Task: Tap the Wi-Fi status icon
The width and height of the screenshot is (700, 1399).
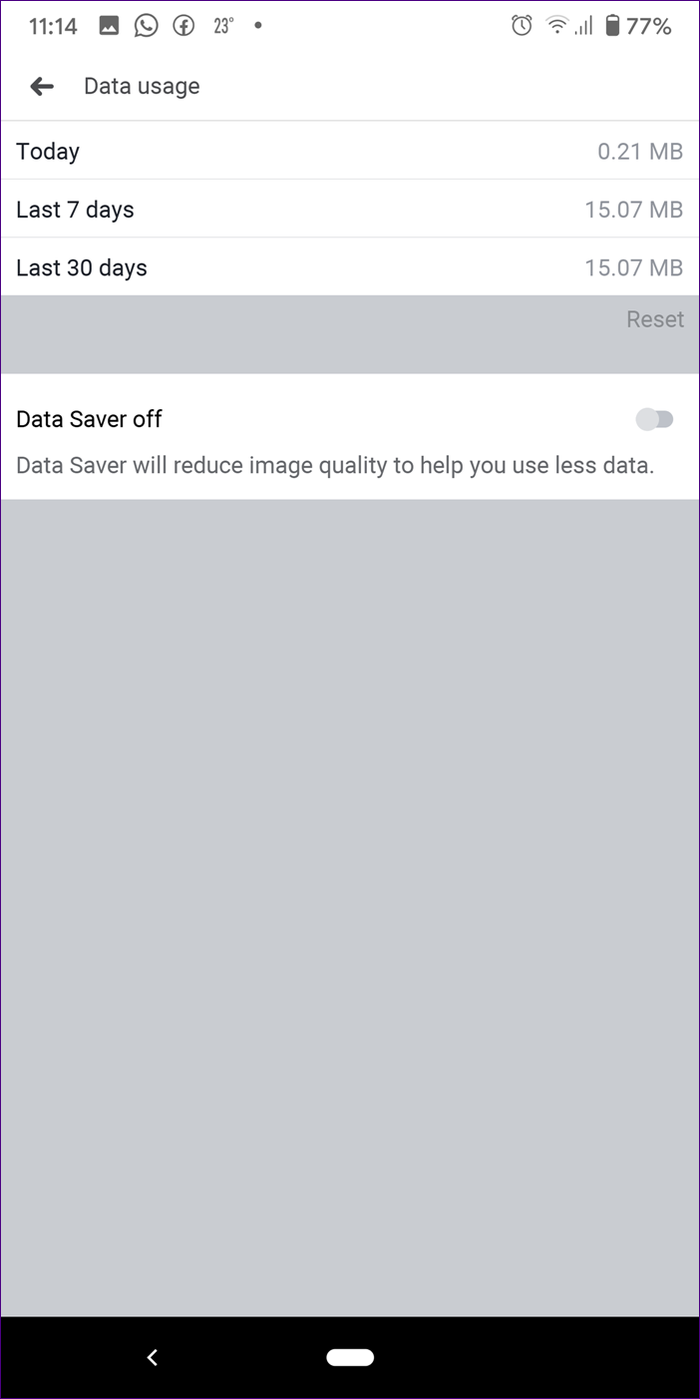Action: pos(556,26)
